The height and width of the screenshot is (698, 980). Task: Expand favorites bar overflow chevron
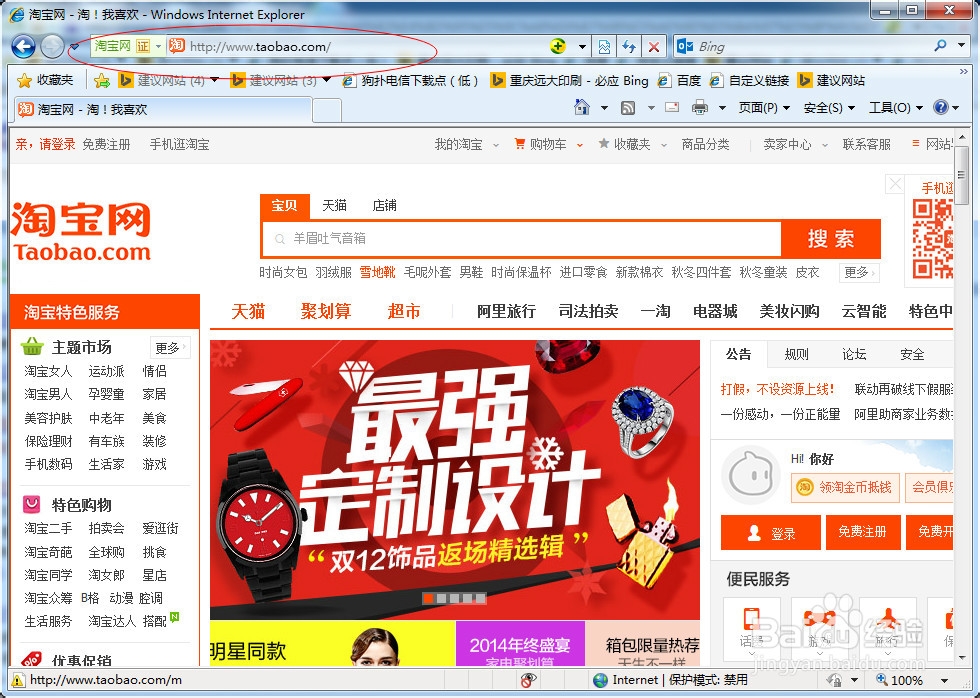click(963, 71)
